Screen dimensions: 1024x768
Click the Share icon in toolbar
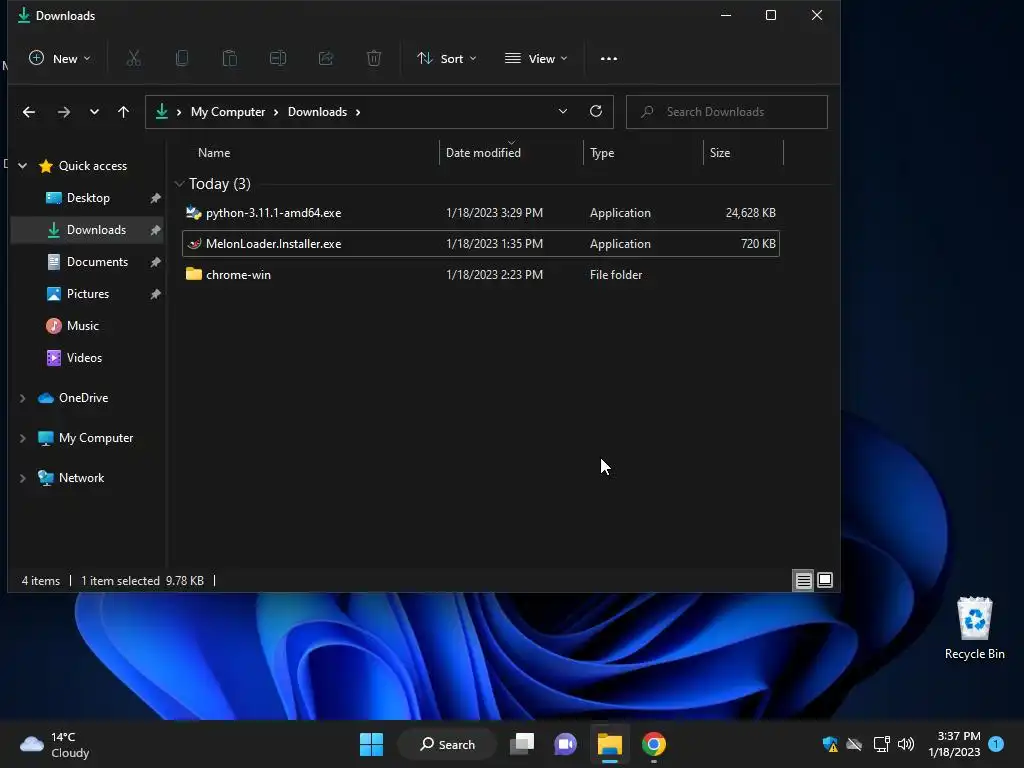coord(326,59)
